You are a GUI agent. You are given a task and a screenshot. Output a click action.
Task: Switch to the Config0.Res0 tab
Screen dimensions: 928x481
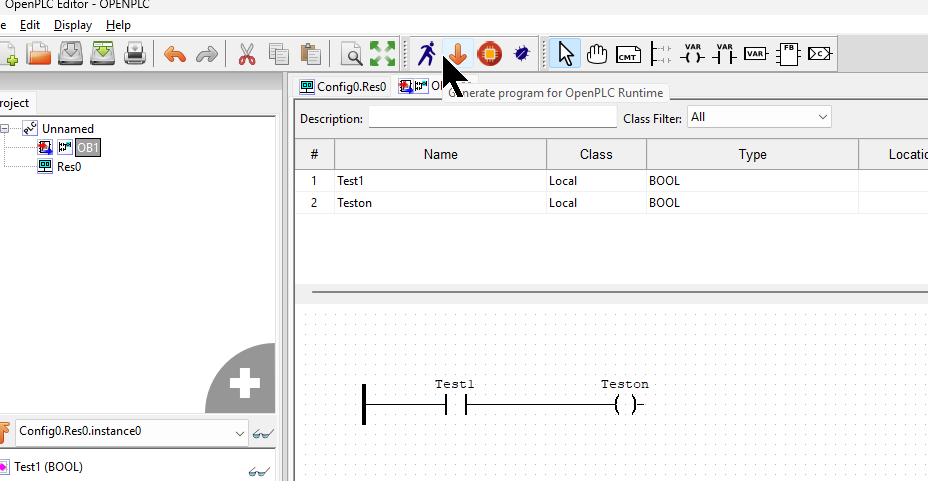click(x=343, y=87)
